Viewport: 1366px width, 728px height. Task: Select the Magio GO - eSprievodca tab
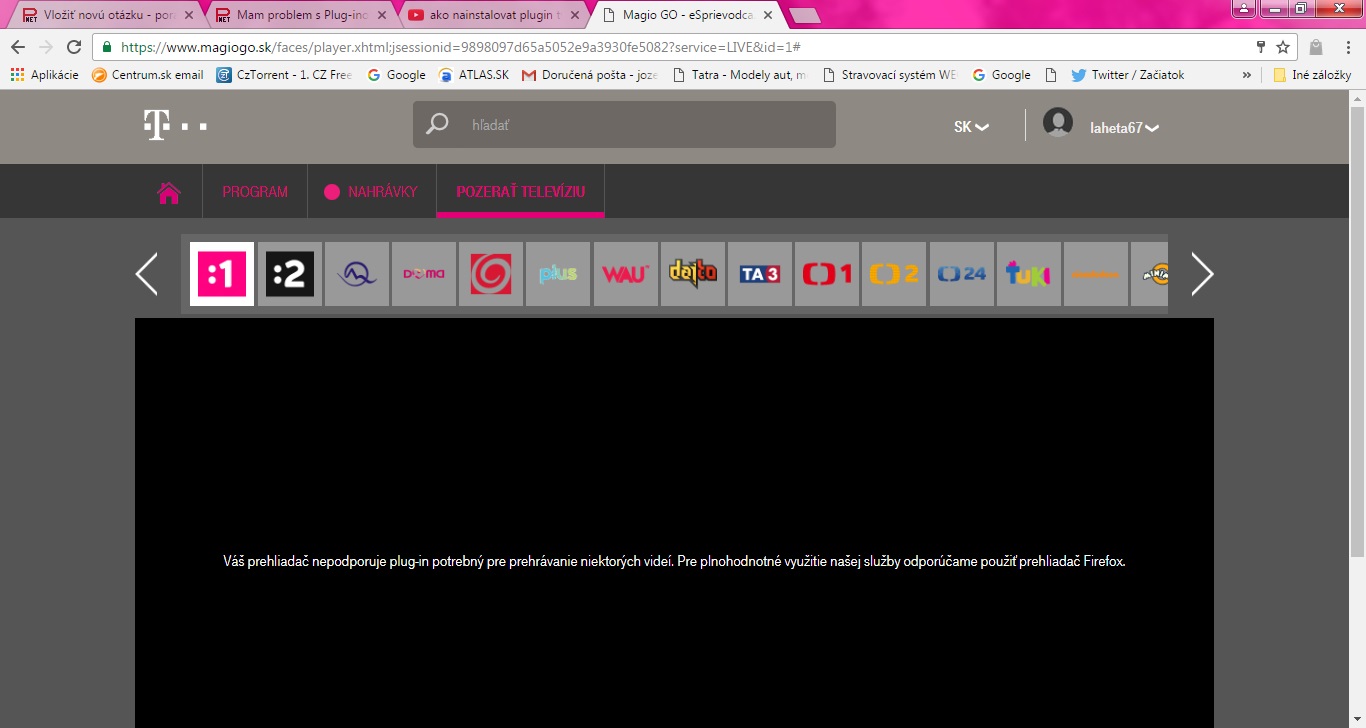click(x=686, y=16)
